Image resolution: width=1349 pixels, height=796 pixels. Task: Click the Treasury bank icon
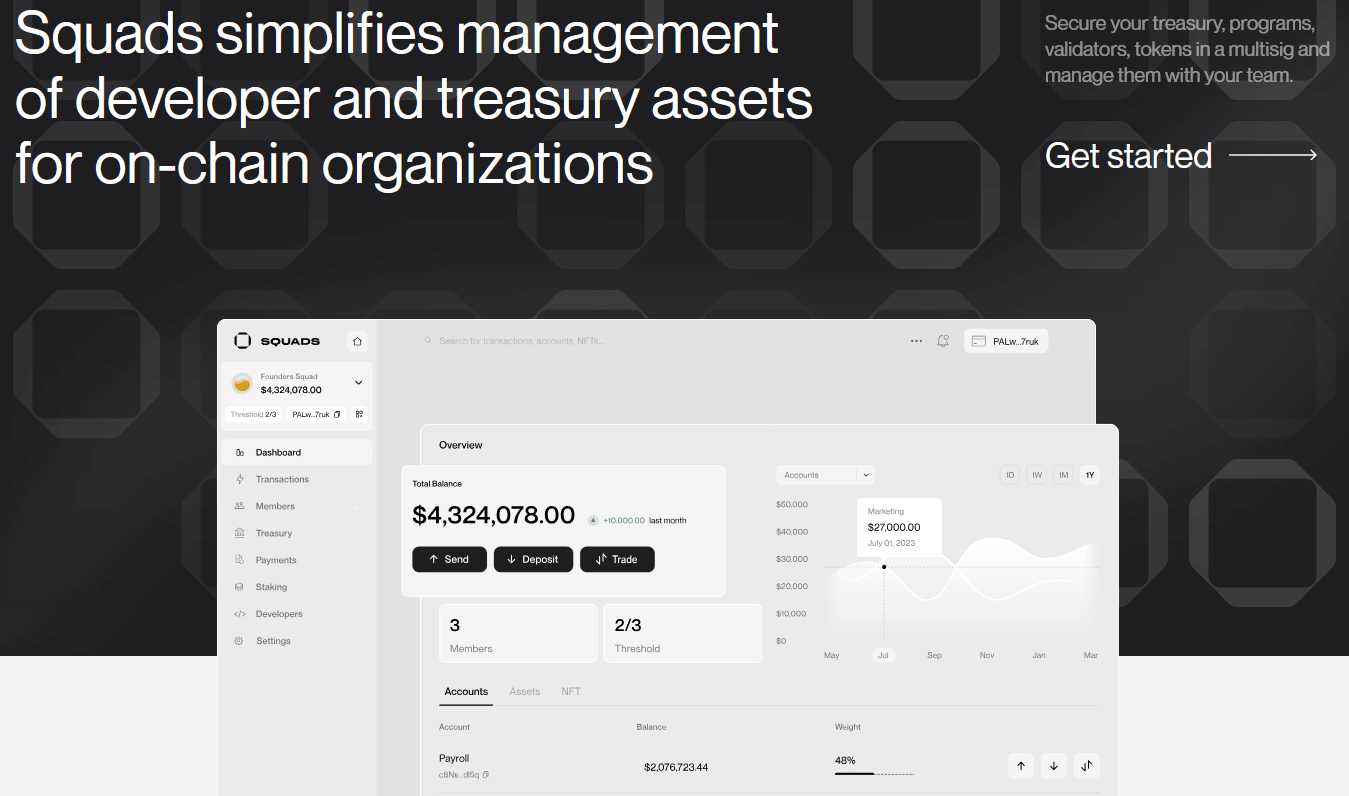point(240,533)
